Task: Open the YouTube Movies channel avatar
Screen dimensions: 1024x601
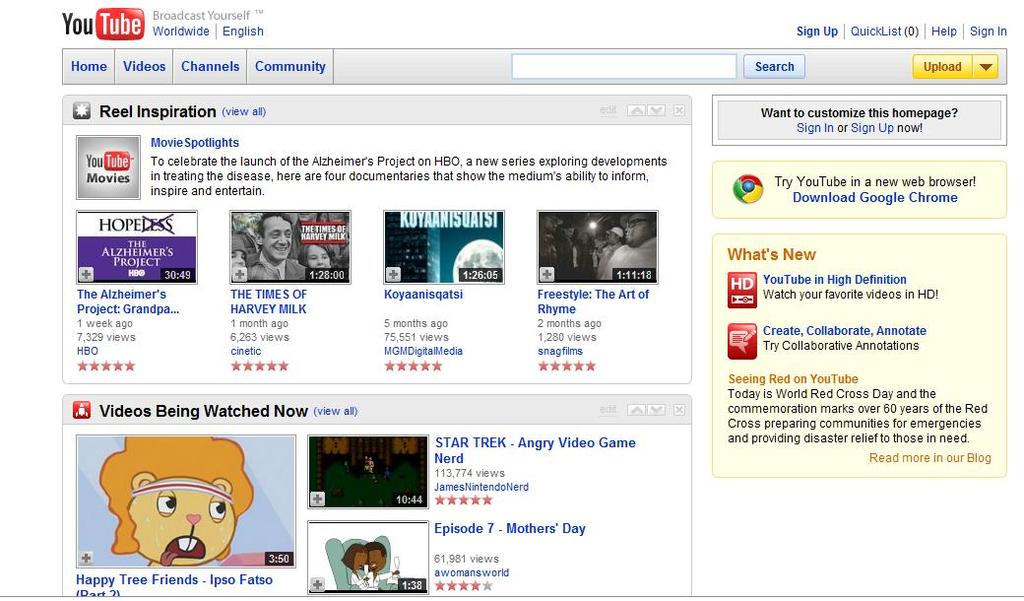Action: 108,167
